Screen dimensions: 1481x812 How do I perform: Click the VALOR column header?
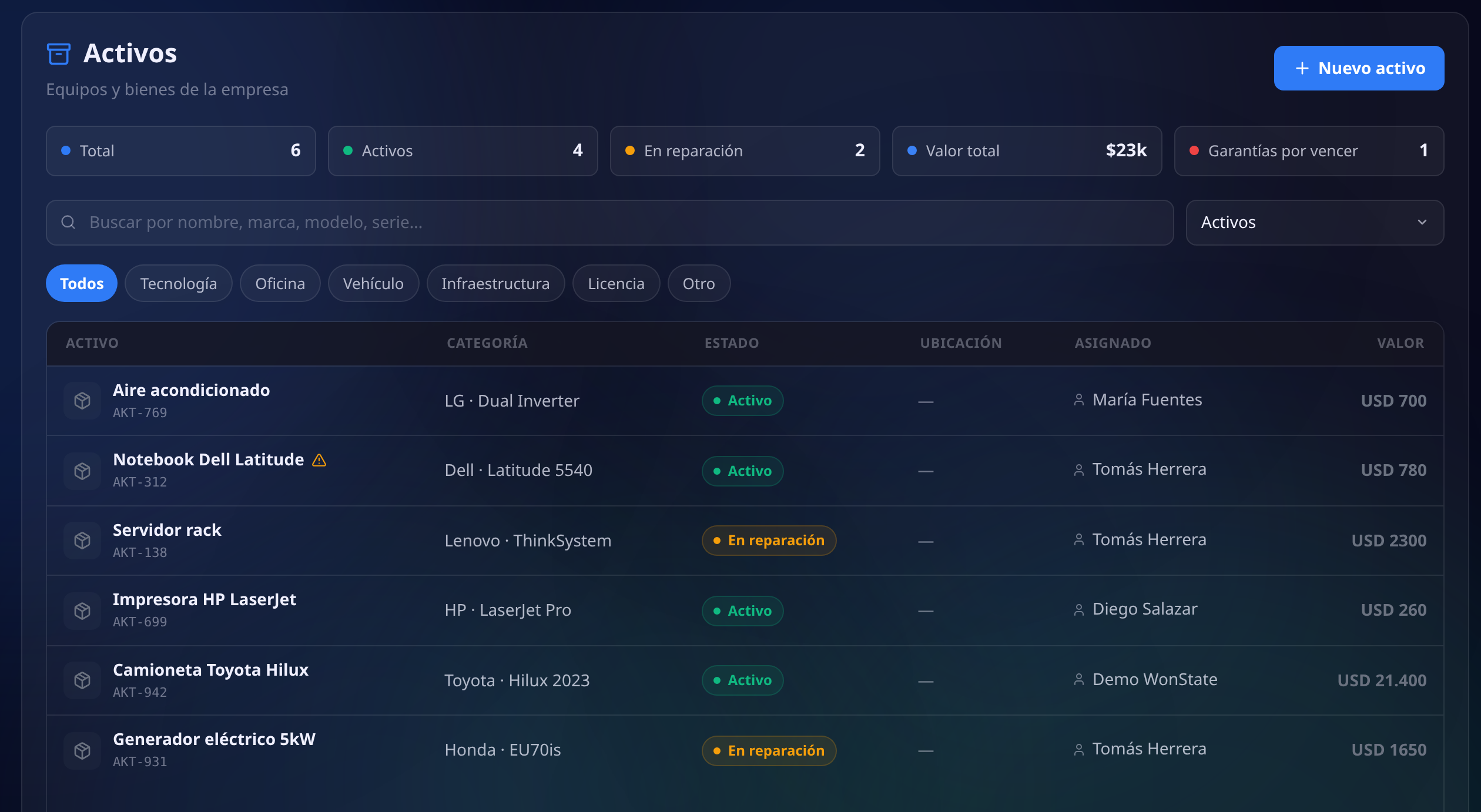pos(1400,343)
